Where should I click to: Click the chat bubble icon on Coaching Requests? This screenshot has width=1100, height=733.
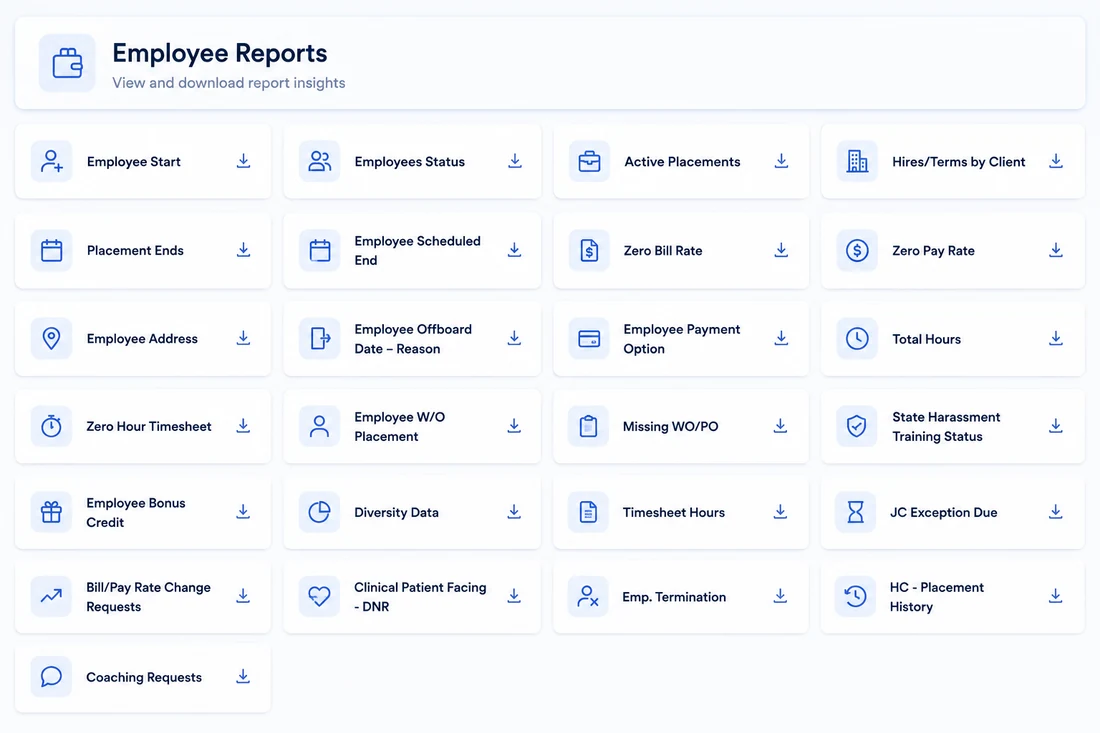[51, 676]
